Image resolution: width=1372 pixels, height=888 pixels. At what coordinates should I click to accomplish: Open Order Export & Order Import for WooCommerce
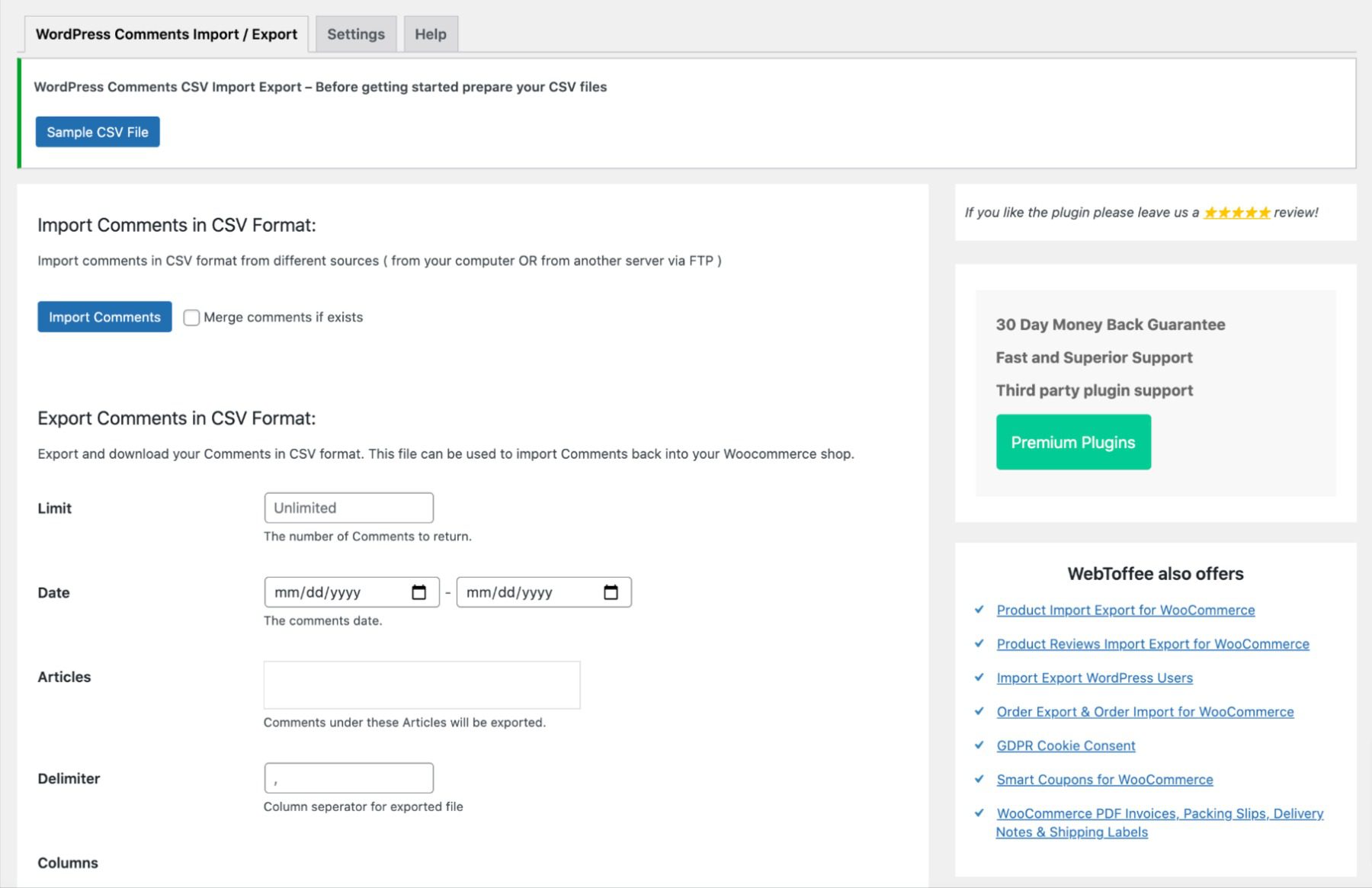click(1146, 712)
